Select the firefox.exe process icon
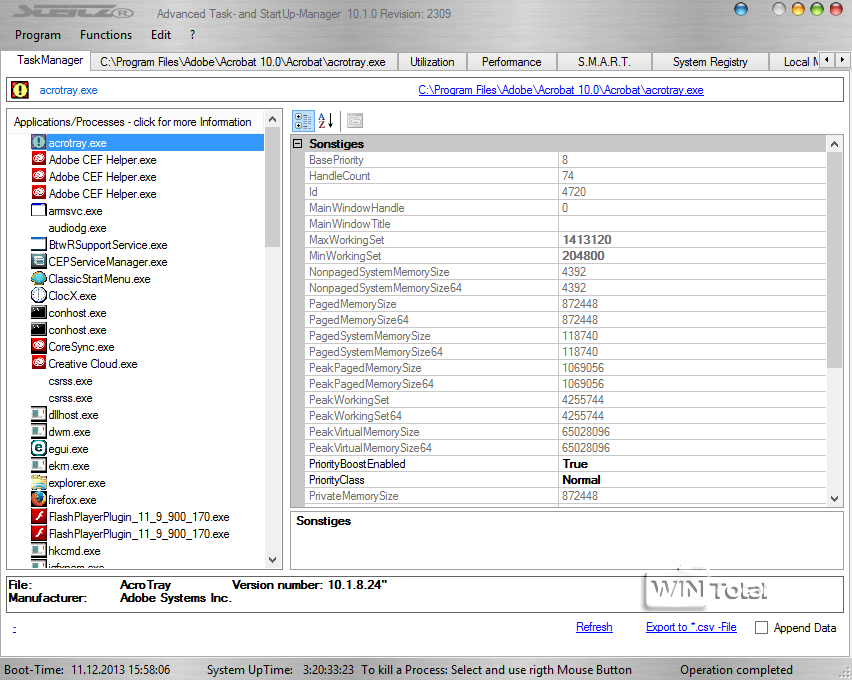The width and height of the screenshot is (852, 680). (39, 500)
